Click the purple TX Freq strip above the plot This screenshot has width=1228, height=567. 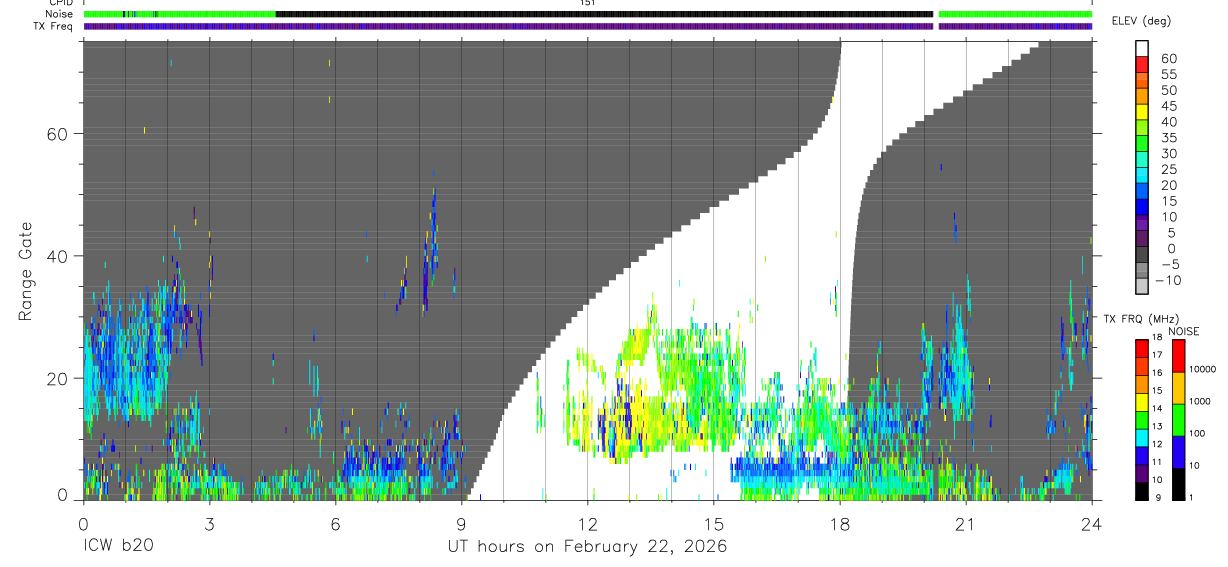588,26
